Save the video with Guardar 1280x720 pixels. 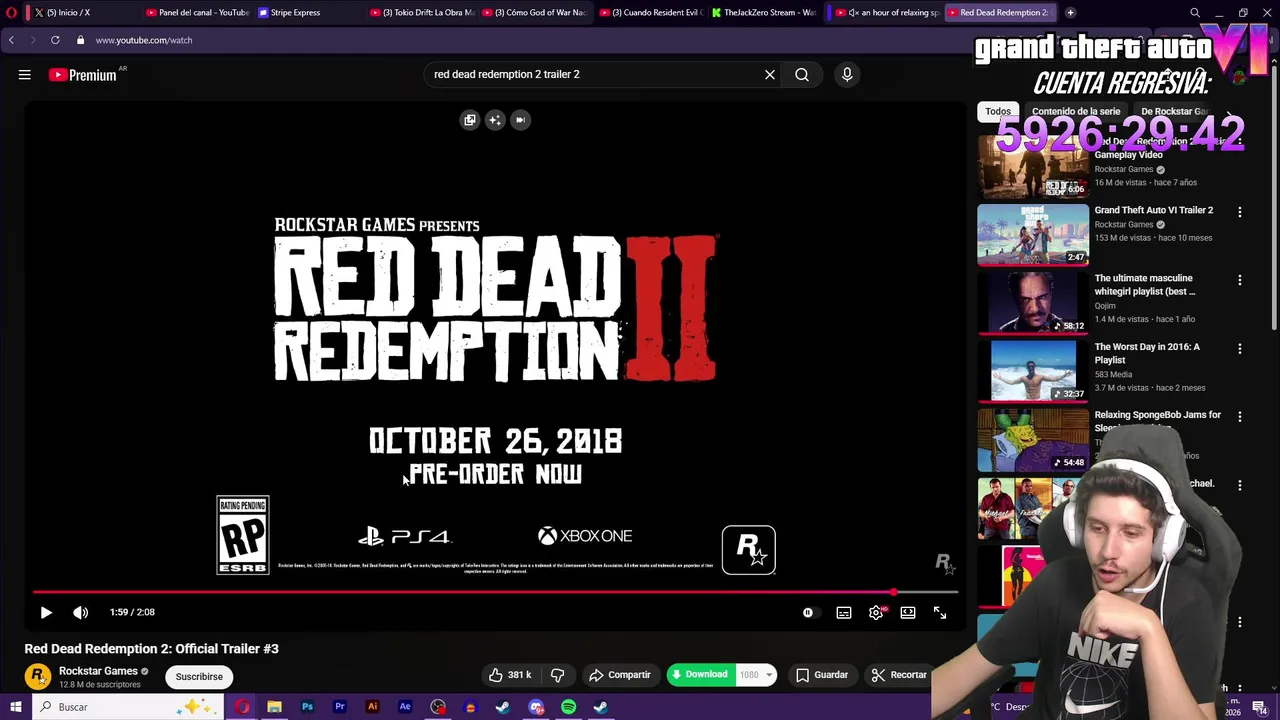point(822,675)
